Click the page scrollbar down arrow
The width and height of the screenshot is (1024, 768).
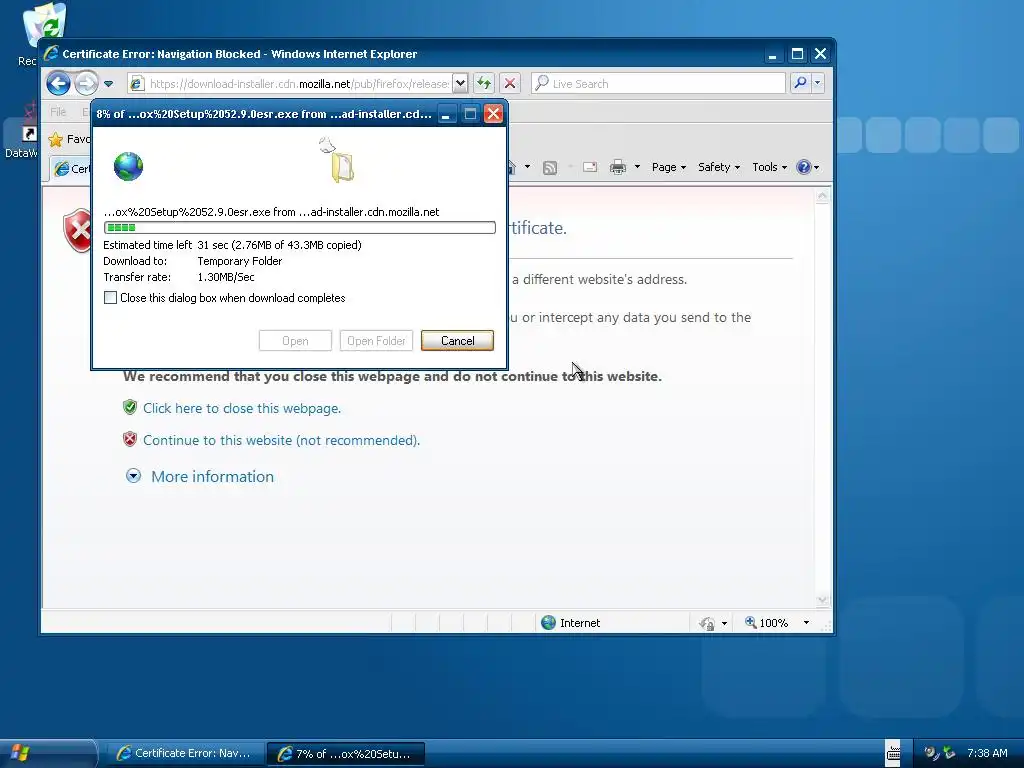(x=822, y=600)
